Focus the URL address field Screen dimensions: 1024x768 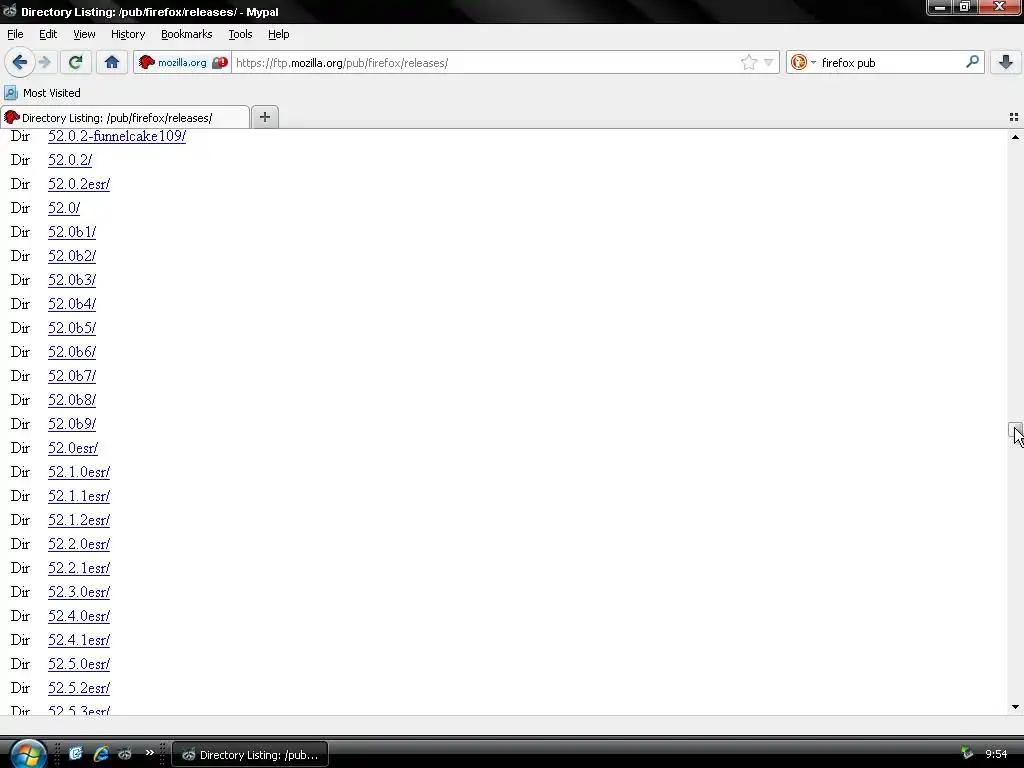point(487,63)
